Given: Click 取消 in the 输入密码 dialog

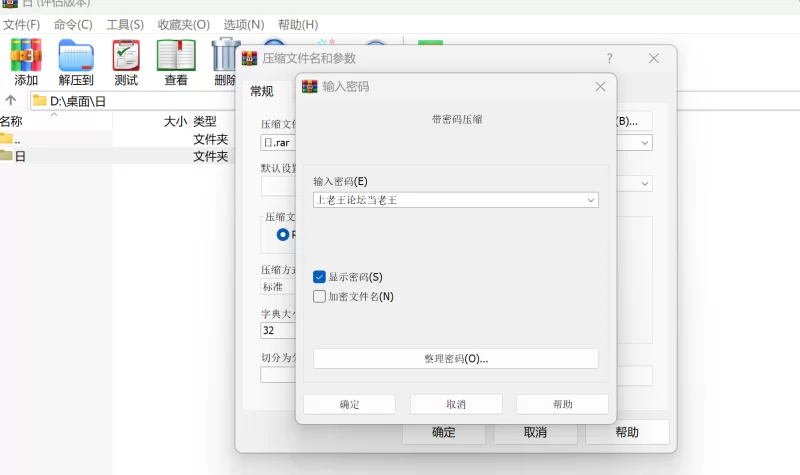Looking at the screenshot, I should click(x=456, y=404).
